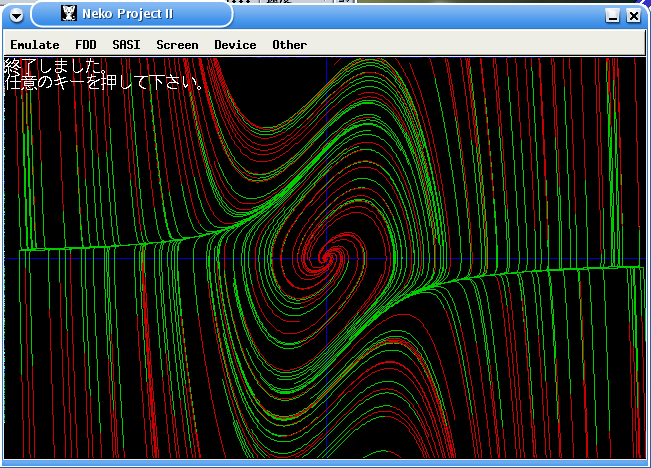Click the window menu dropdown arrow
This screenshot has height=468, width=651.
tap(17, 16)
